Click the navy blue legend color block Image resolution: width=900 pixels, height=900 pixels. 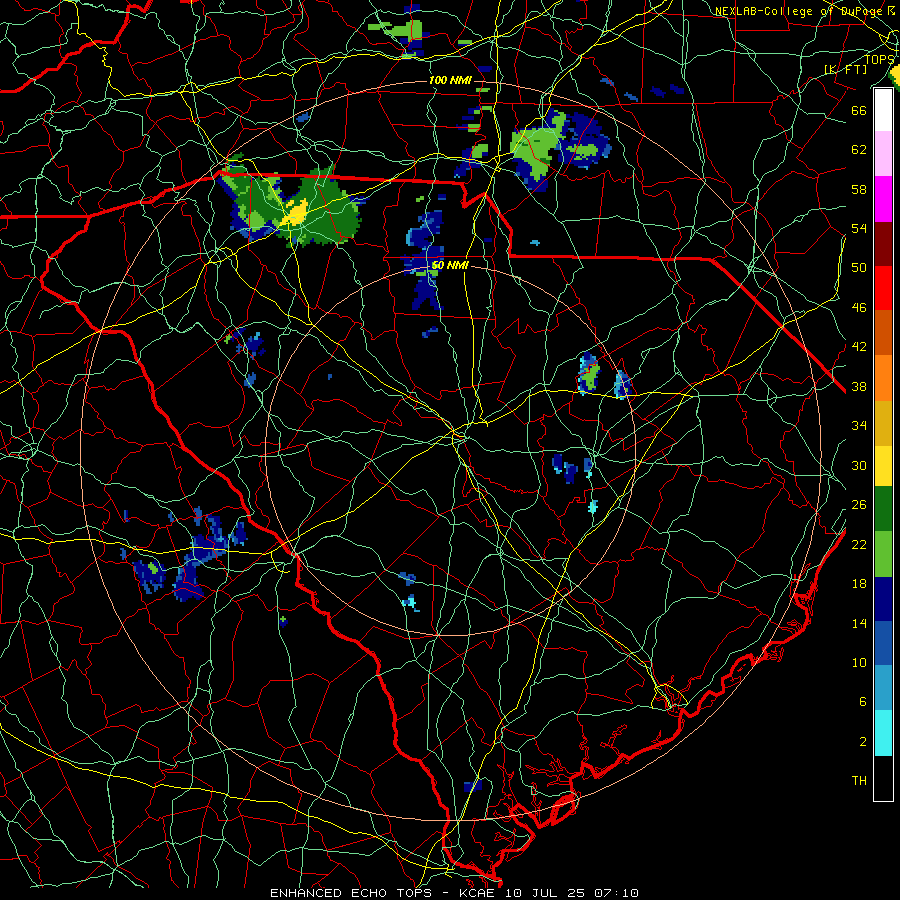pyautogui.click(x=883, y=599)
